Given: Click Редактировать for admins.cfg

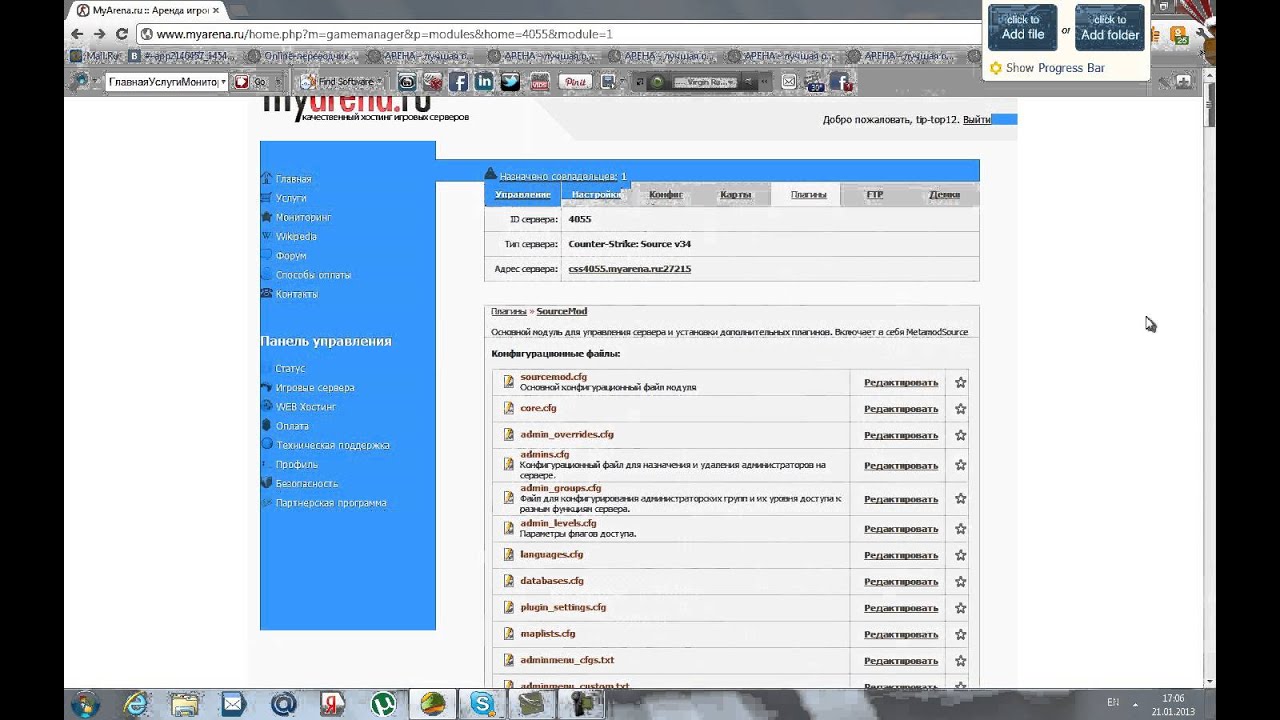Looking at the screenshot, I should 901,466.
